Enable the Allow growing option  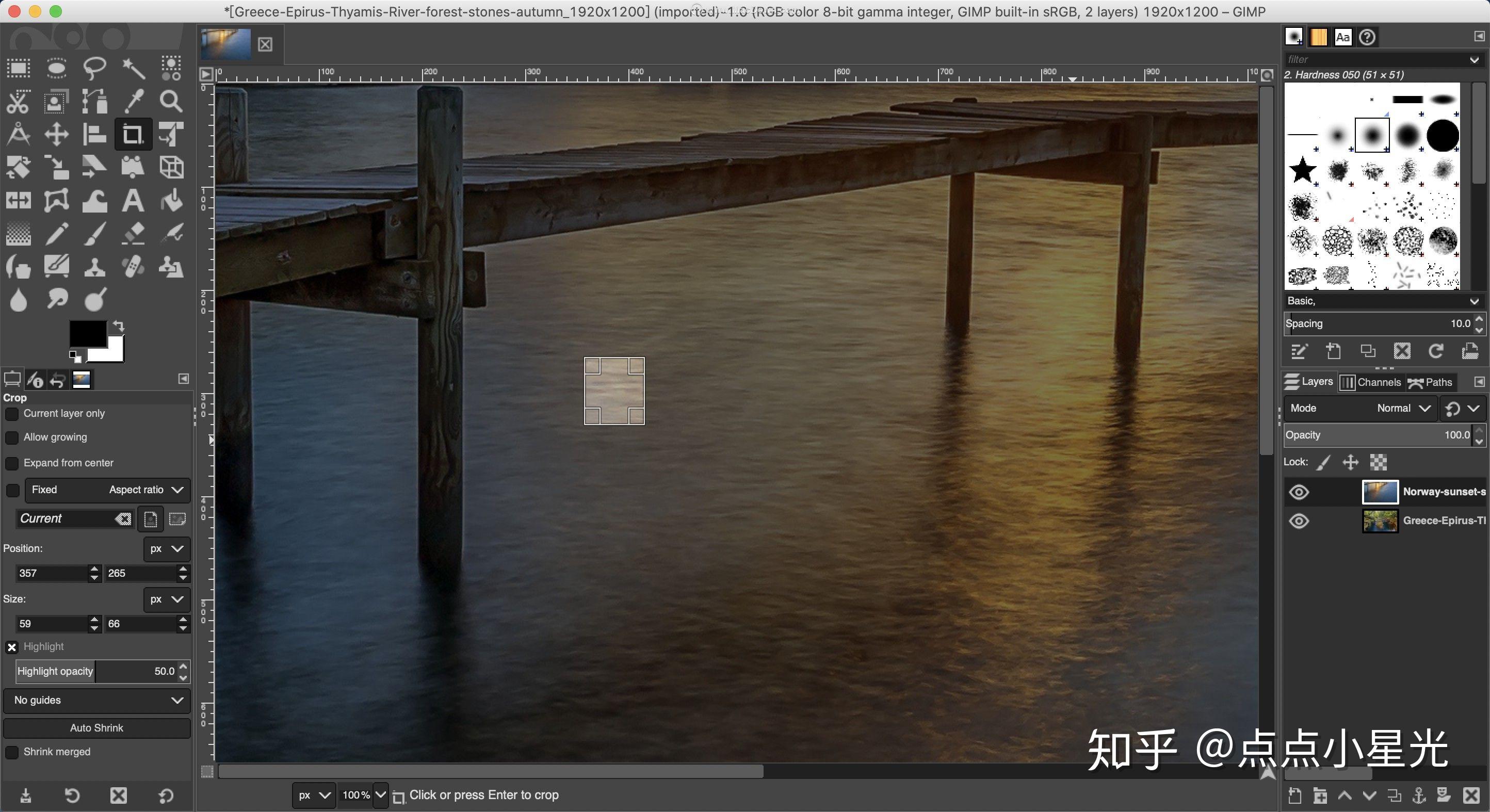click(x=11, y=437)
